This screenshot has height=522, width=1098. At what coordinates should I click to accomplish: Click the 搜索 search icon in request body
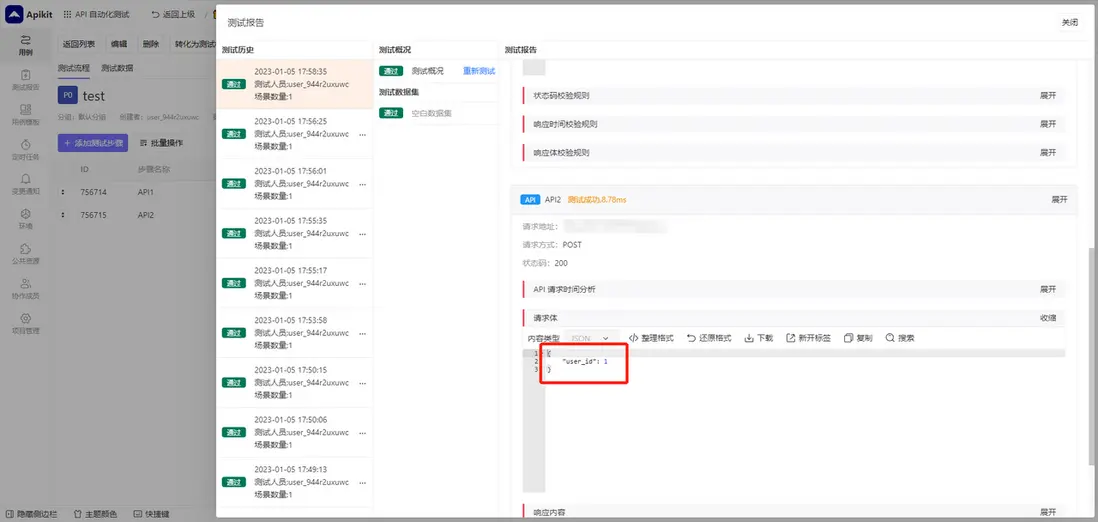click(890, 338)
